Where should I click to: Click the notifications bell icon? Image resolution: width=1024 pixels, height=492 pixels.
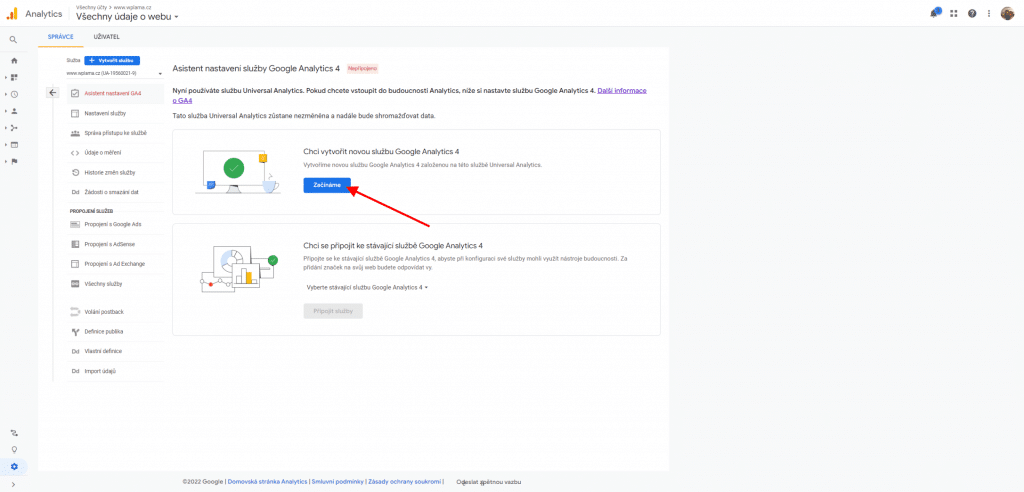click(935, 13)
